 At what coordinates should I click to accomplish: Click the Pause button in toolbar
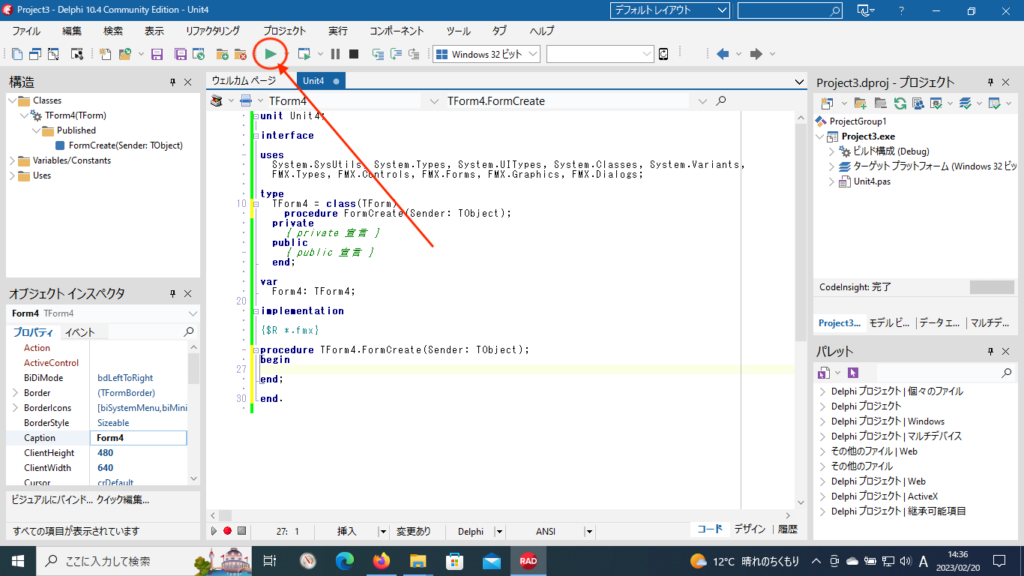pos(335,54)
